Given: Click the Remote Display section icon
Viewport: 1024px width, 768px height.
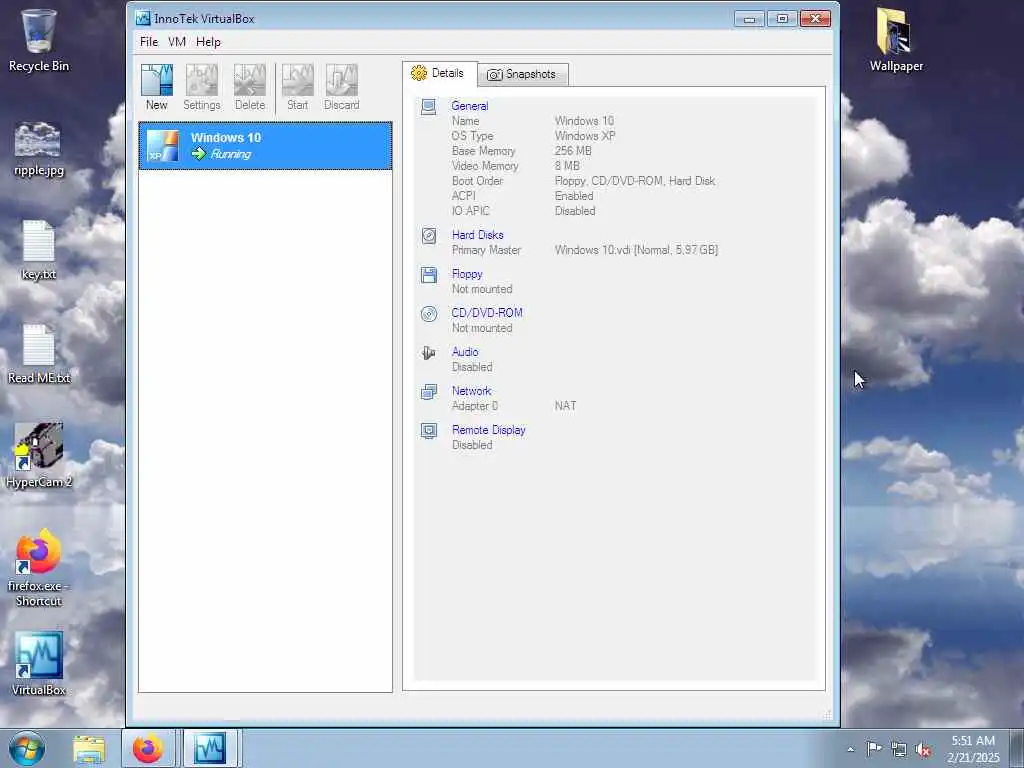Looking at the screenshot, I should click(x=428, y=431).
